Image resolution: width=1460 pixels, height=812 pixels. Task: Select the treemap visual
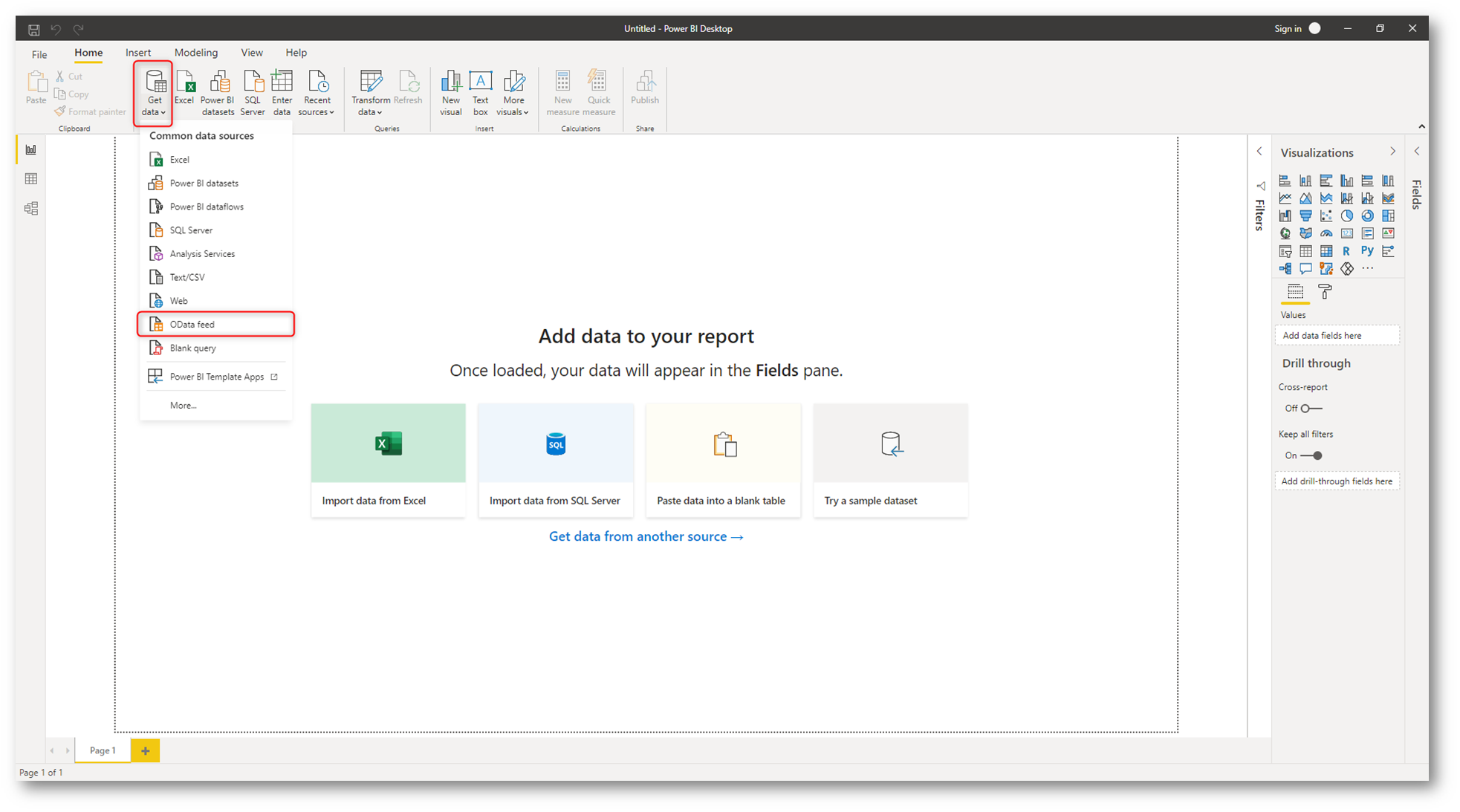1389,216
